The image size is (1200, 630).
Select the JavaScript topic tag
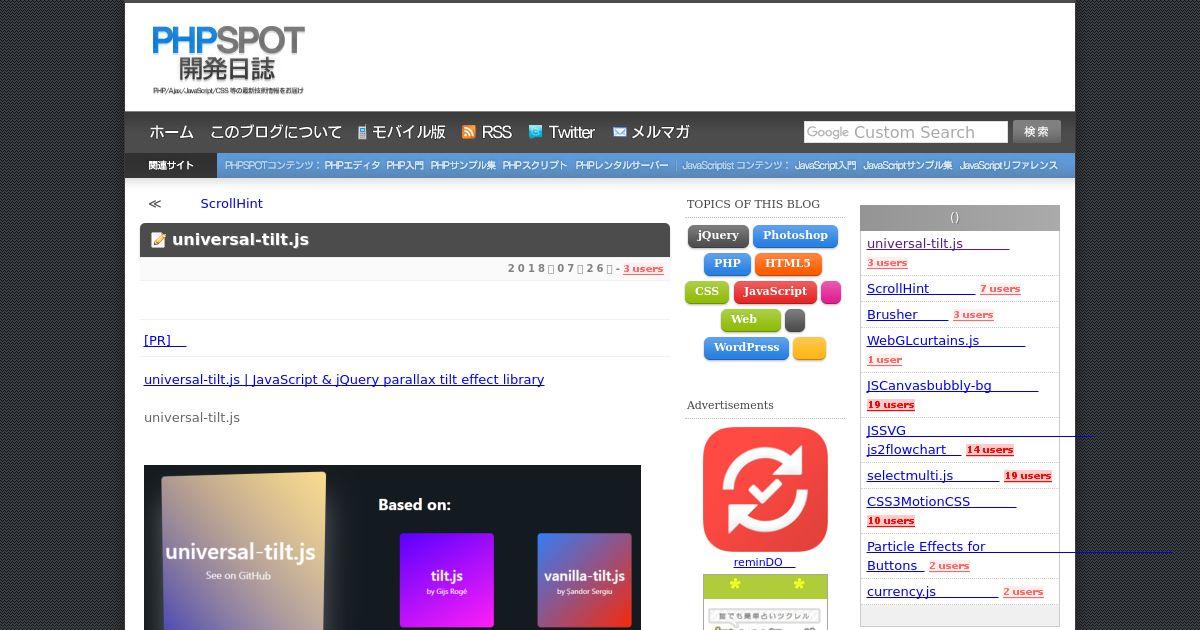[775, 292]
